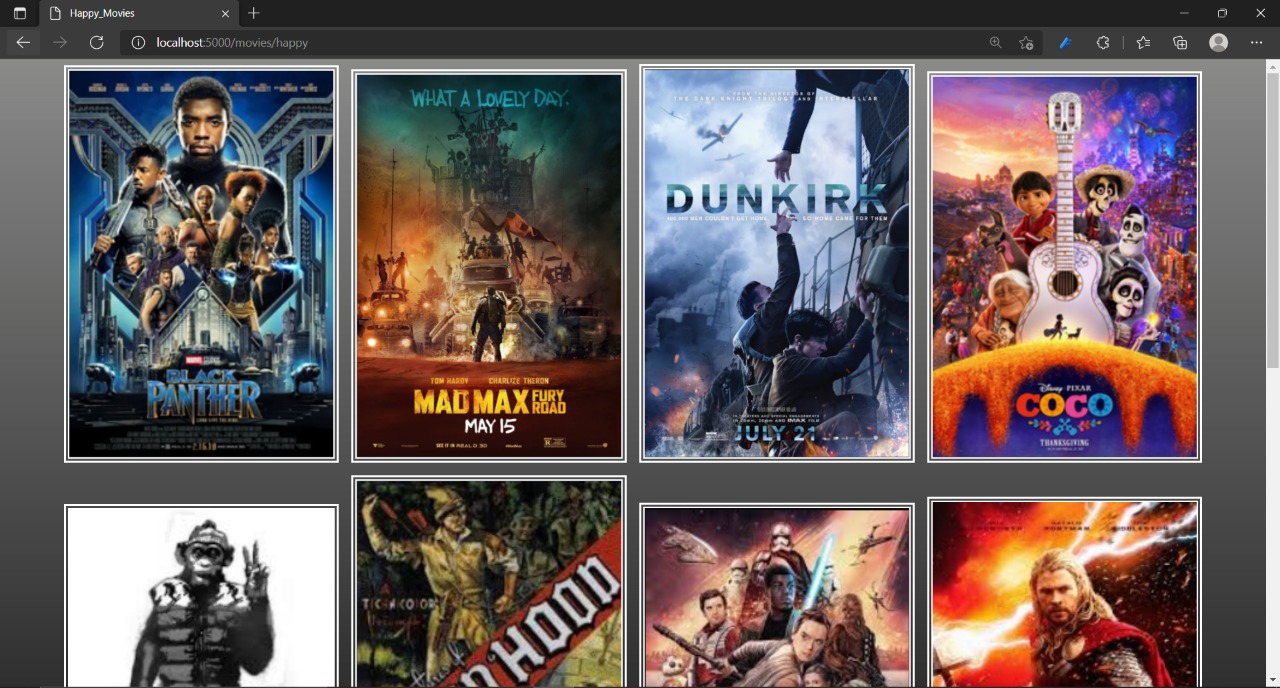Select the black-and-white ape poster
The image size is (1280, 688).
[201, 596]
